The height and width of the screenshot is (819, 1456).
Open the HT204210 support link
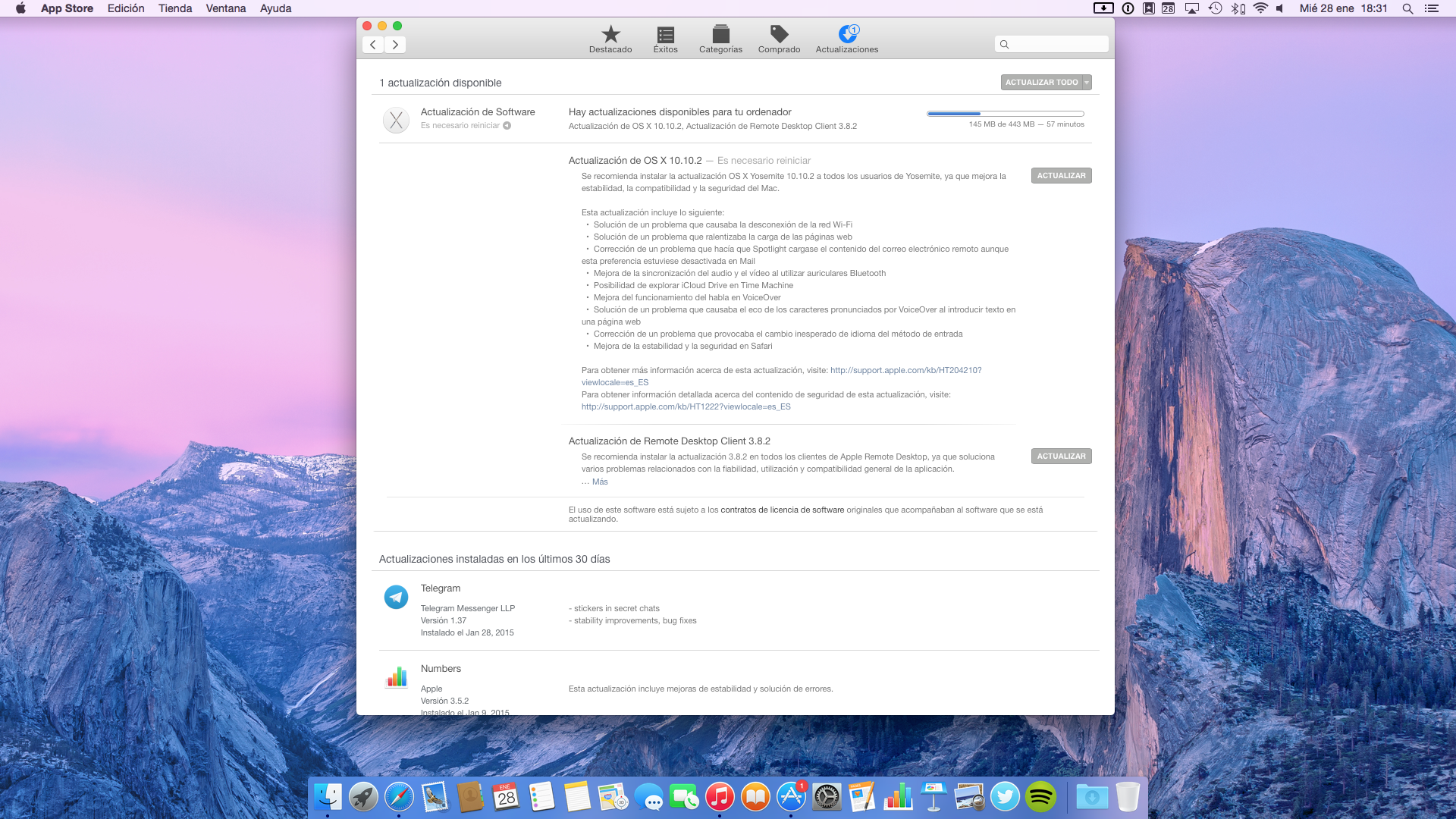[905, 371]
